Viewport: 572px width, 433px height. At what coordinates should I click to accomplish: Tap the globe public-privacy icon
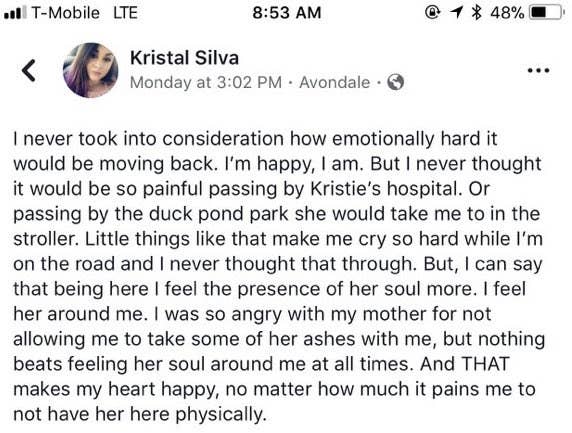point(395,82)
